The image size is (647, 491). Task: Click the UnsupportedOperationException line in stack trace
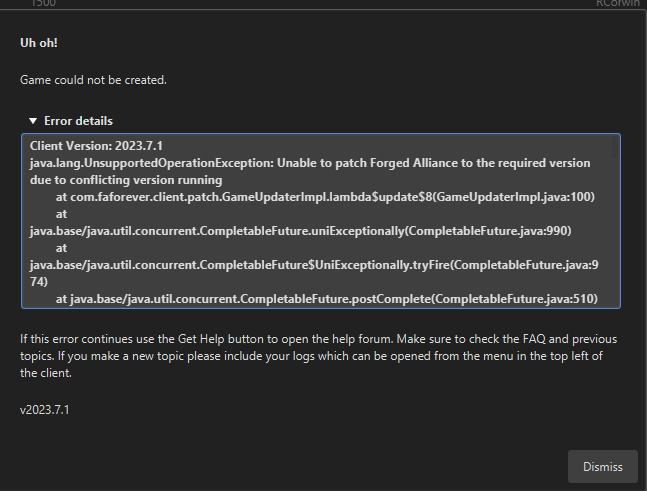[x=310, y=163]
